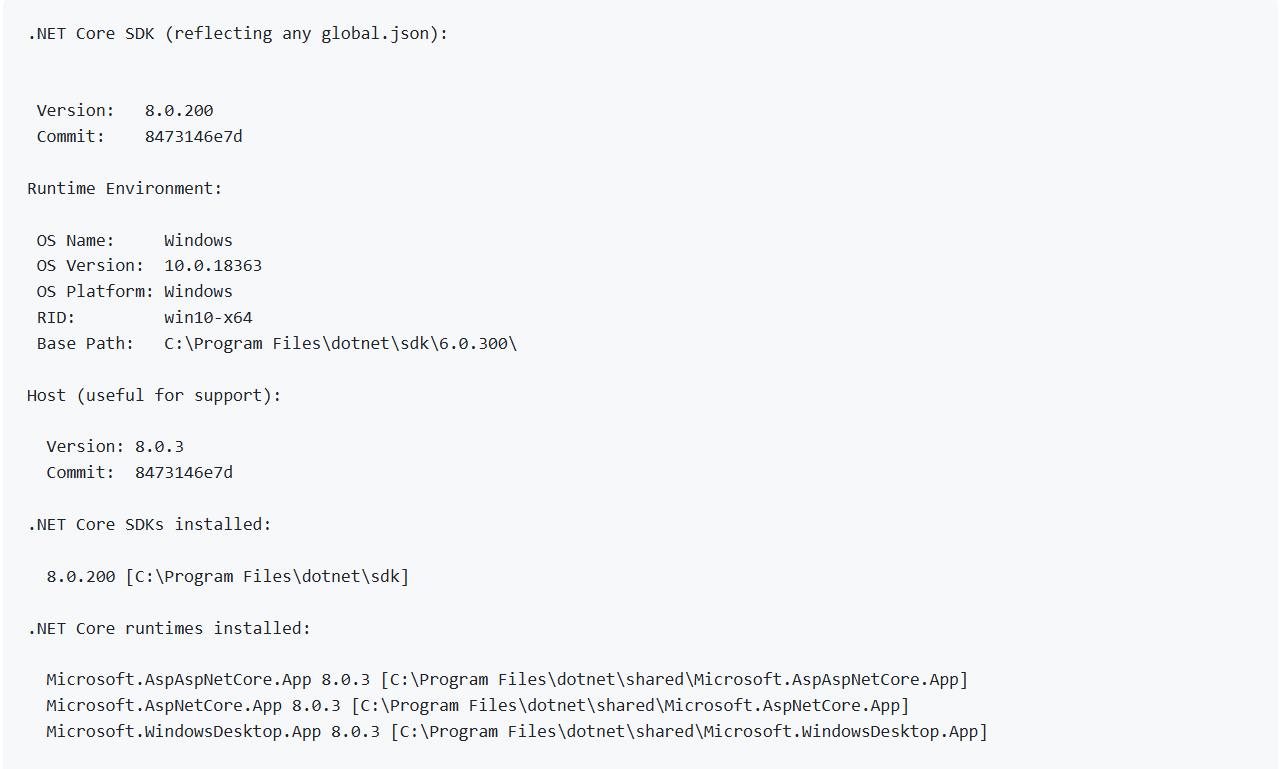Image resolution: width=1280 pixels, height=769 pixels.
Task: Click the 'OS Name:' label
Action: click(x=76, y=240)
